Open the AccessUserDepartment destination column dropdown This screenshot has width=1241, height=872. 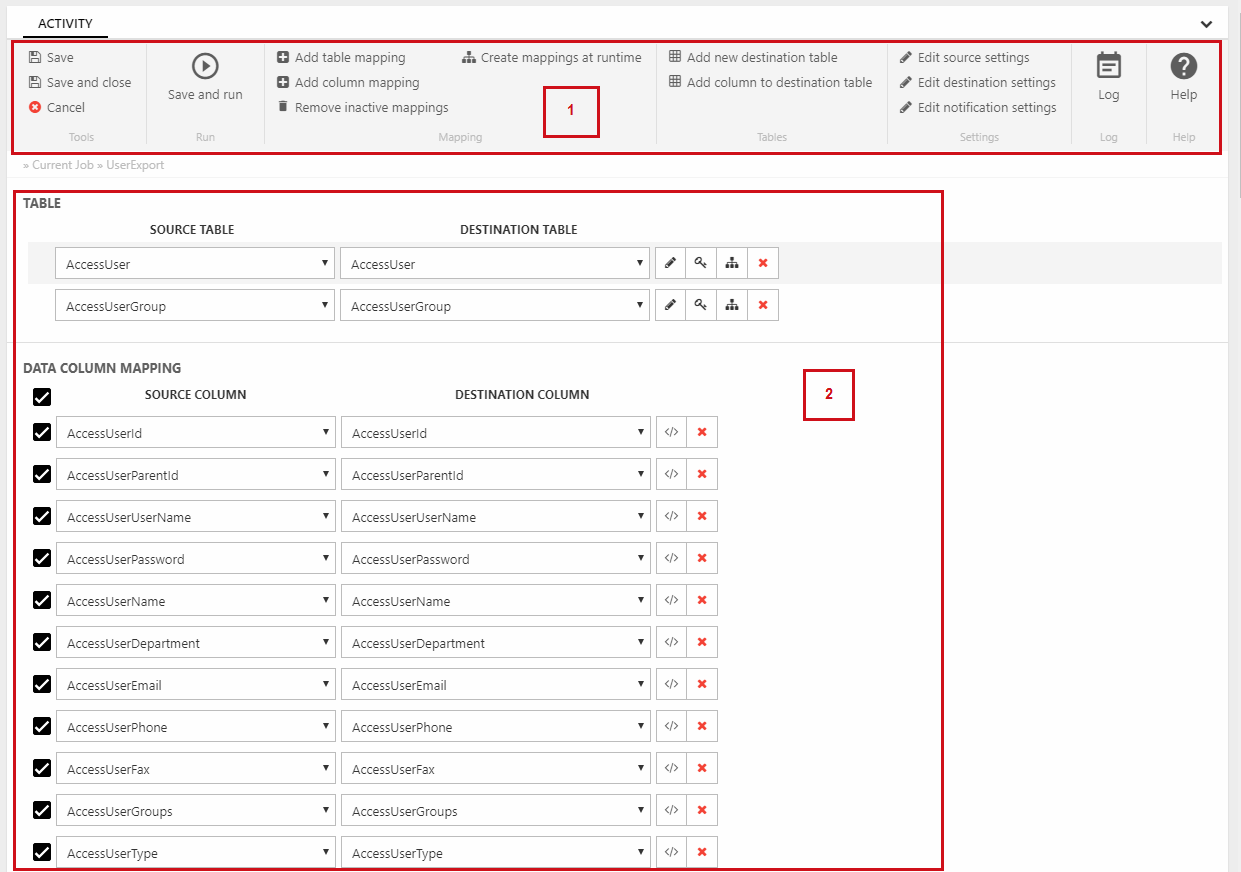[496, 643]
